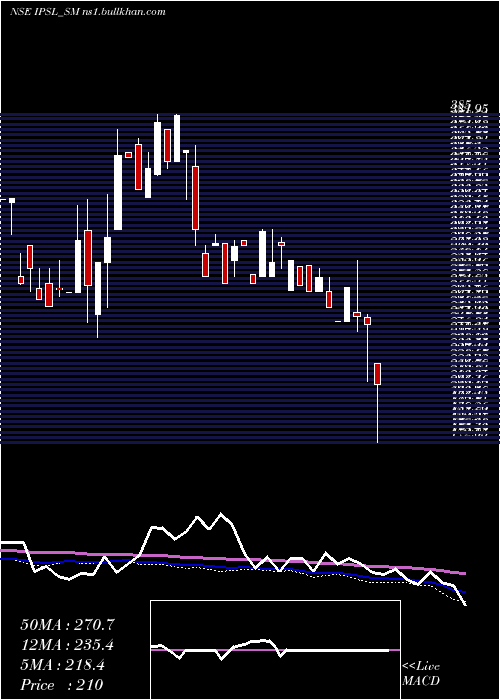
Task: Click the '5MA : 218.4' value
Action: (62, 665)
